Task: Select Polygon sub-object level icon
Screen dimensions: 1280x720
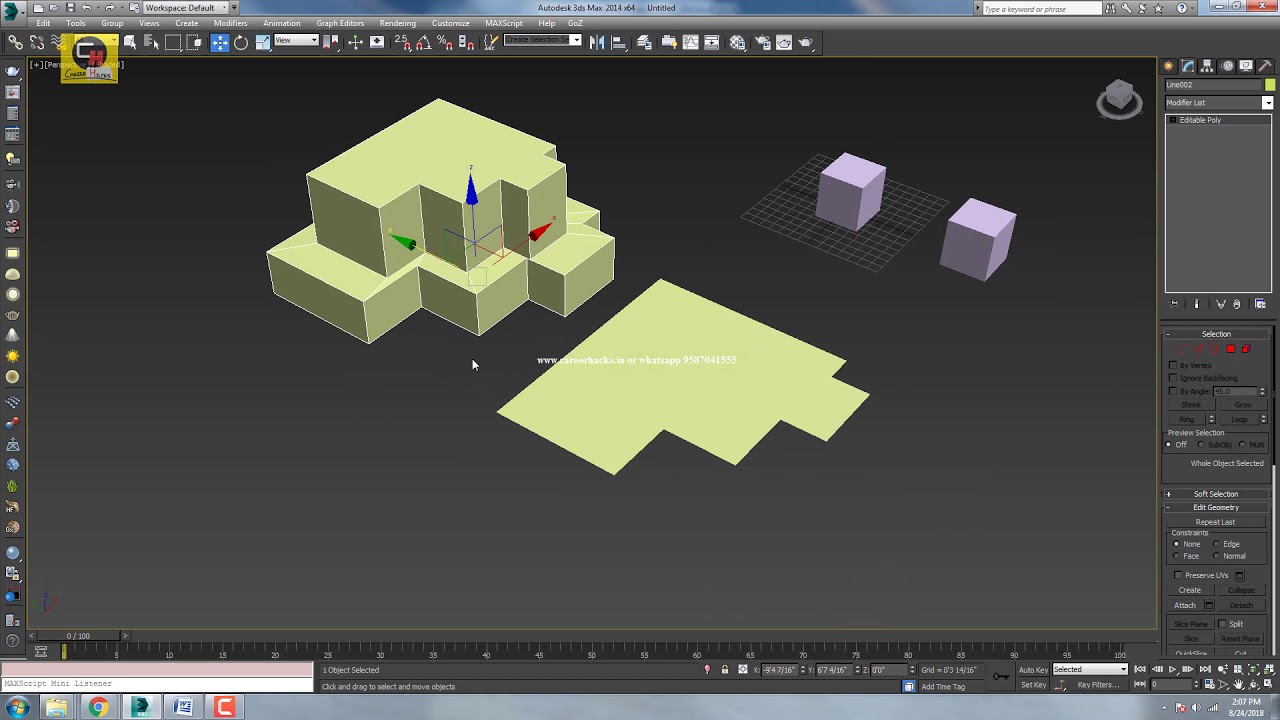Action: click(x=1230, y=349)
